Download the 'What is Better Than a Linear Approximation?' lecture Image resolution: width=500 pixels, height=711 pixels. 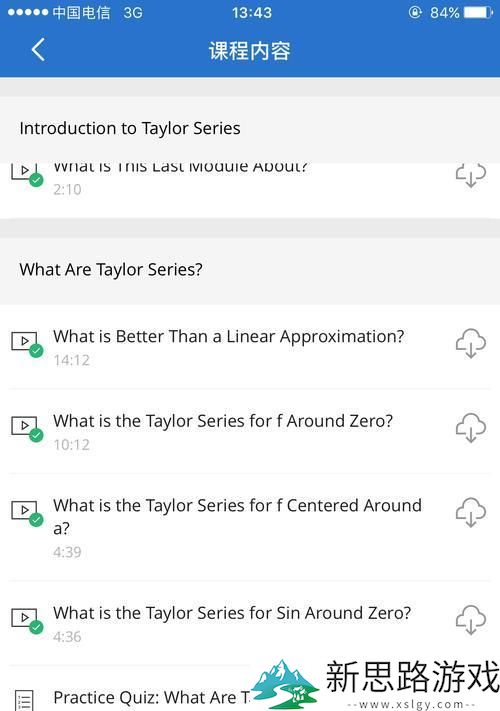coord(471,343)
